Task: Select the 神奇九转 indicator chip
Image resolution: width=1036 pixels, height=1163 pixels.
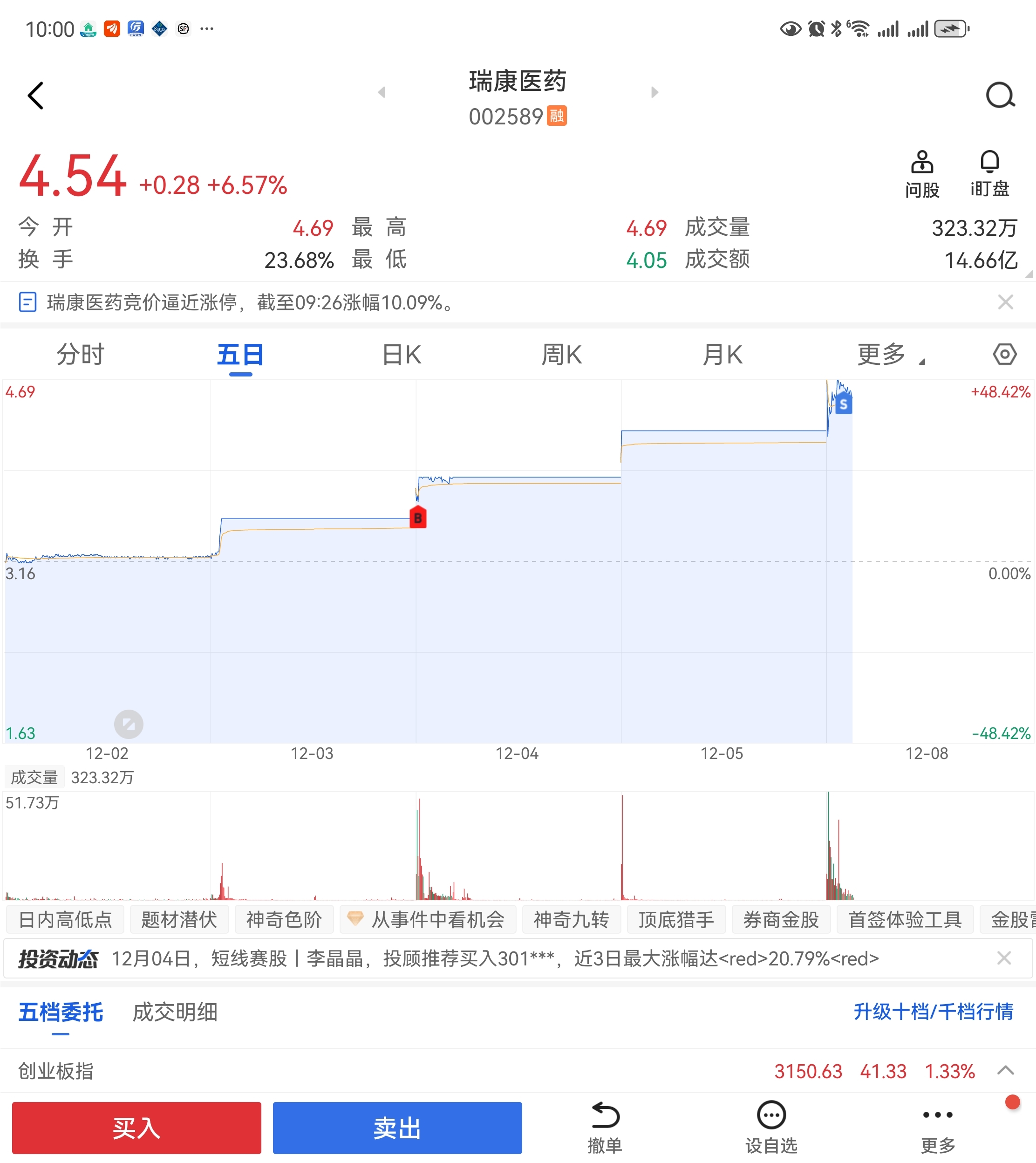Action: click(571, 919)
